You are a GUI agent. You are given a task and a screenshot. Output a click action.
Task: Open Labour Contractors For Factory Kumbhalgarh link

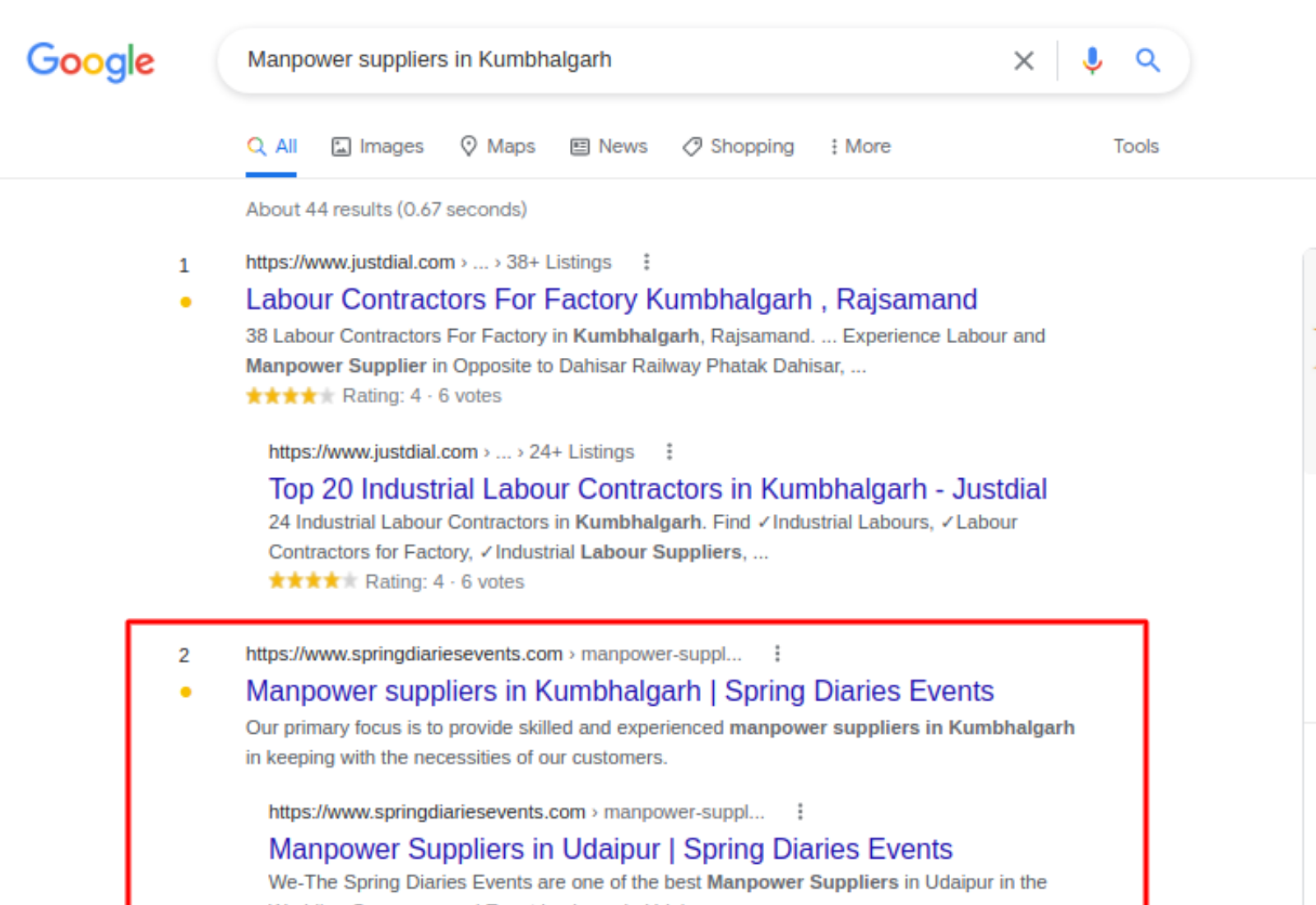coord(611,299)
